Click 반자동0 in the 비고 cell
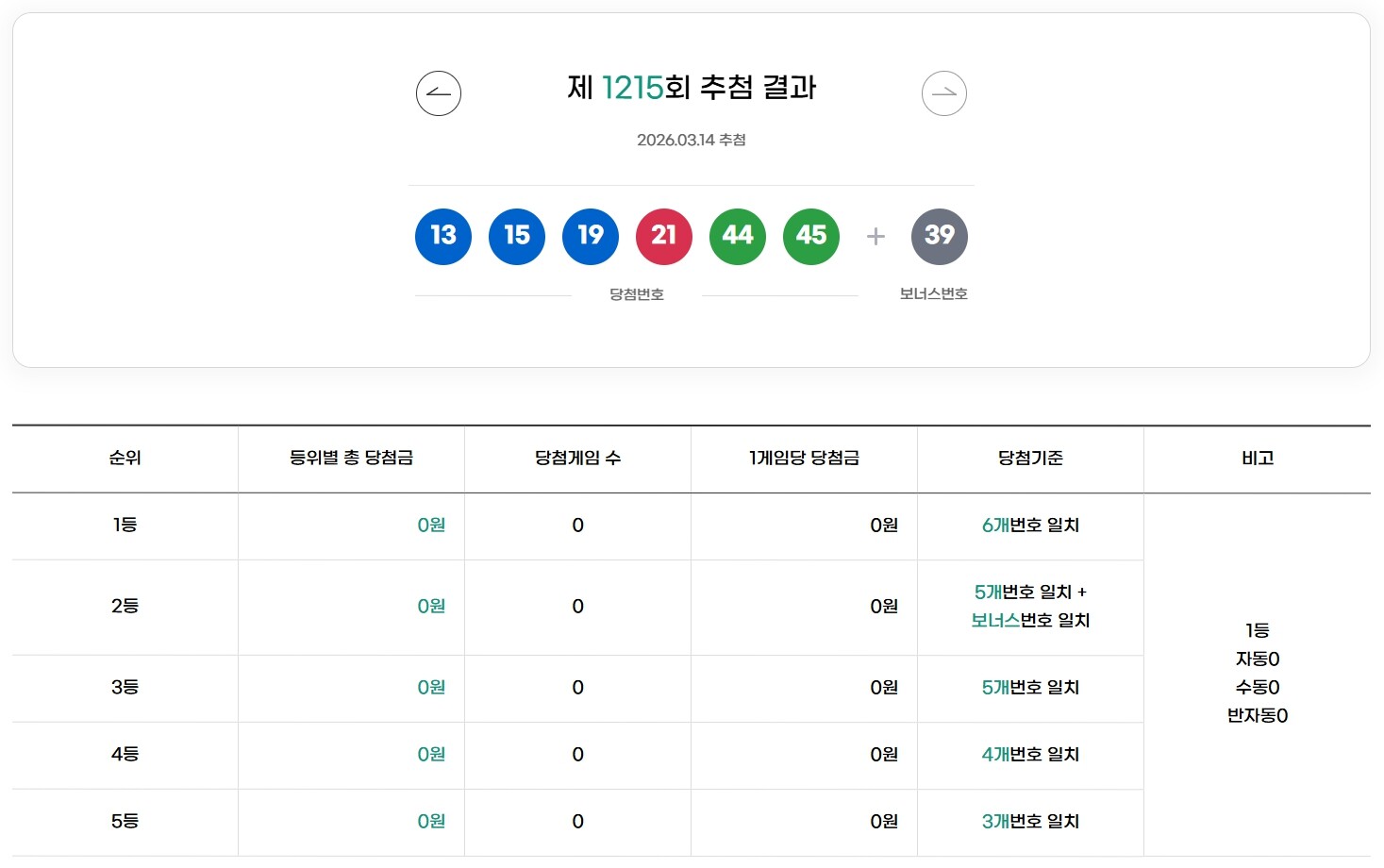Screen dimensions: 1384x868 click(x=1258, y=715)
